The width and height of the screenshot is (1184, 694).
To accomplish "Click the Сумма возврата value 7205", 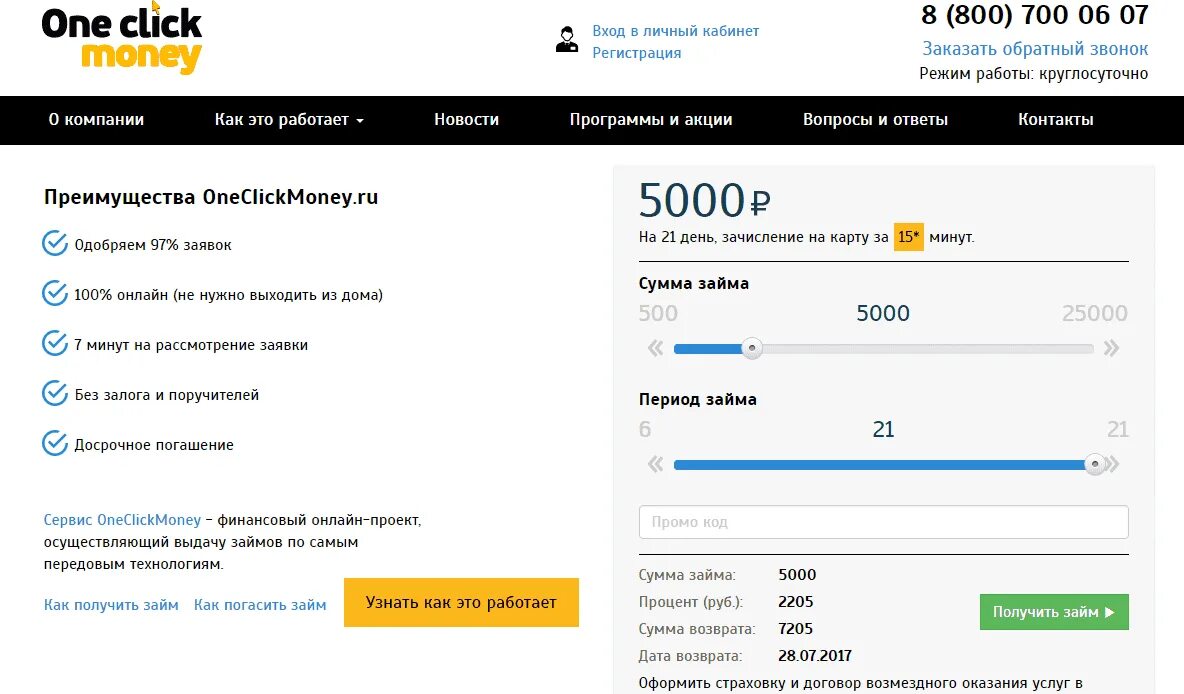I will (796, 628).
